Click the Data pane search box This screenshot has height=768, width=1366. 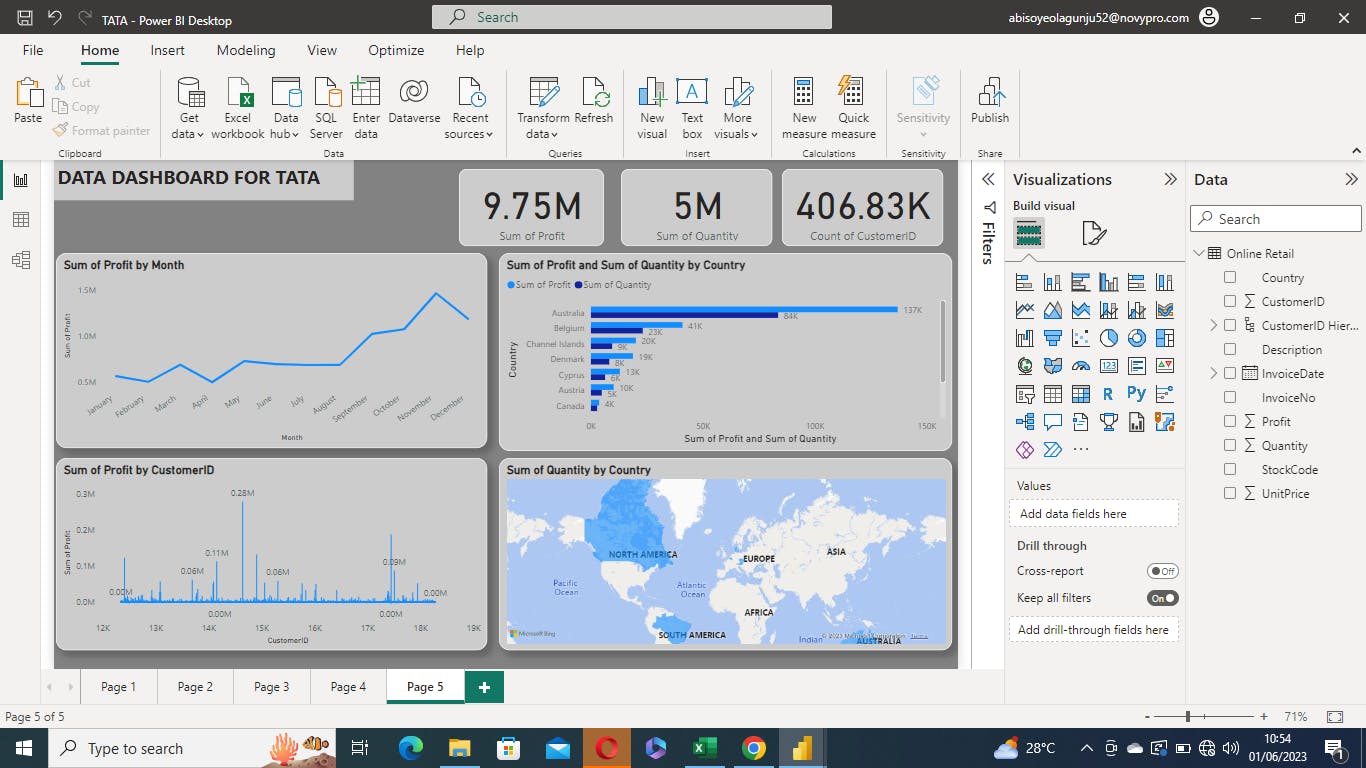(1276, 219)
